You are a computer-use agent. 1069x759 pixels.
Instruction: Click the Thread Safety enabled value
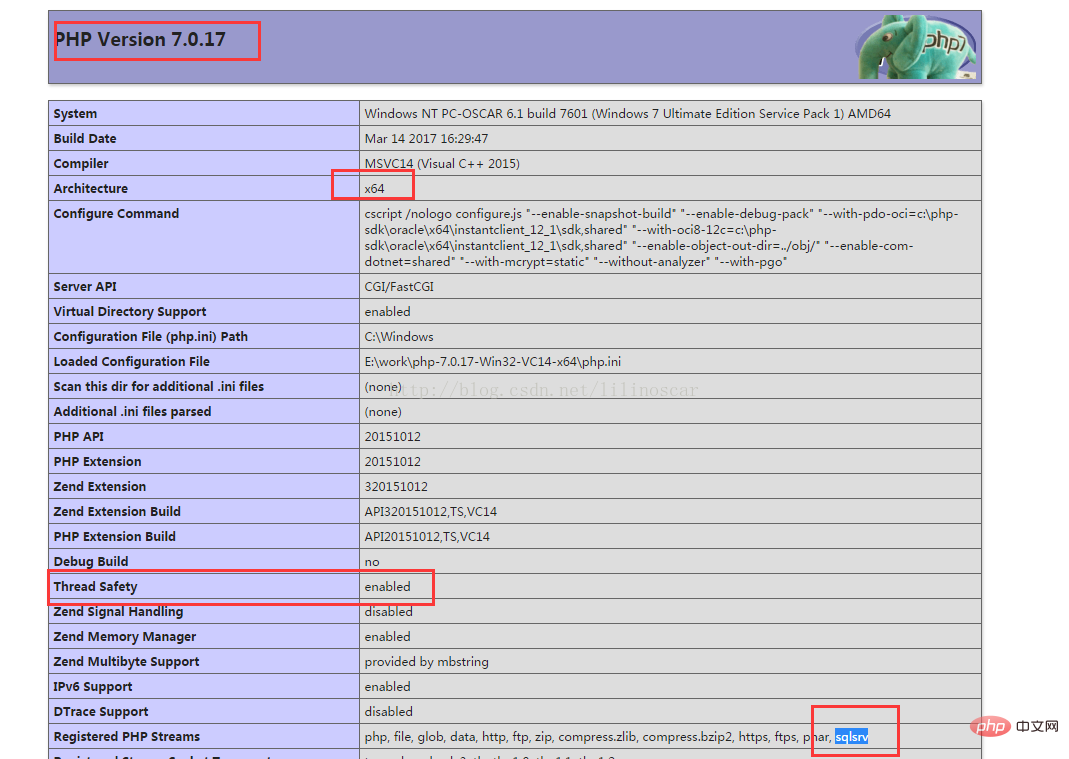click(x=387, y=587)
